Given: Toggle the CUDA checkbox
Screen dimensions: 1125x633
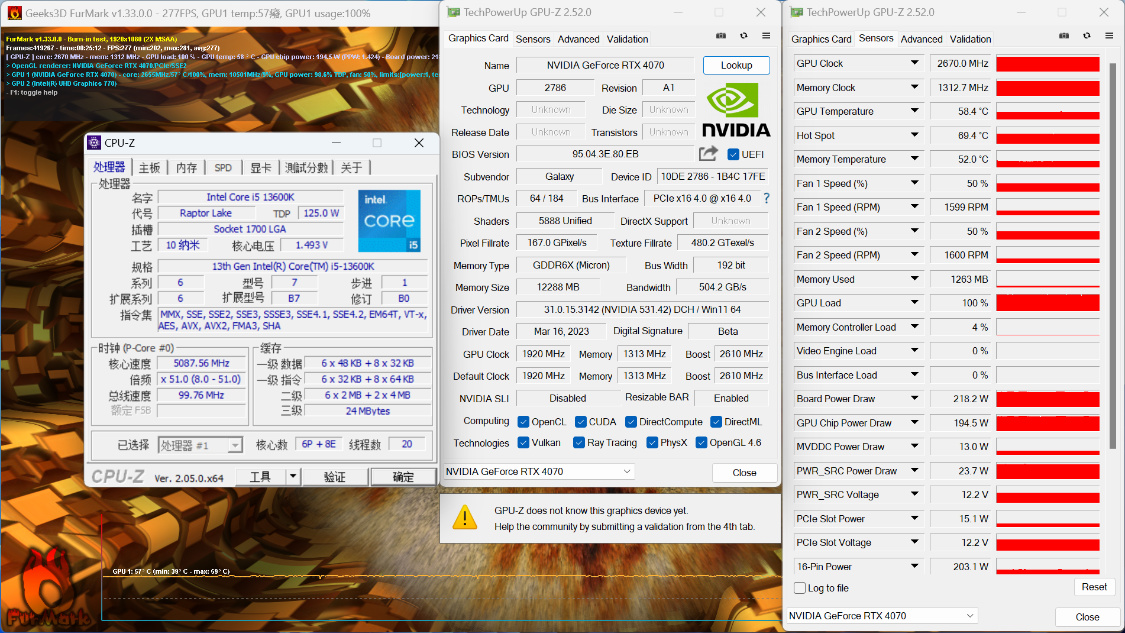Looking at the screenshot, I should (x=580, y=422).
